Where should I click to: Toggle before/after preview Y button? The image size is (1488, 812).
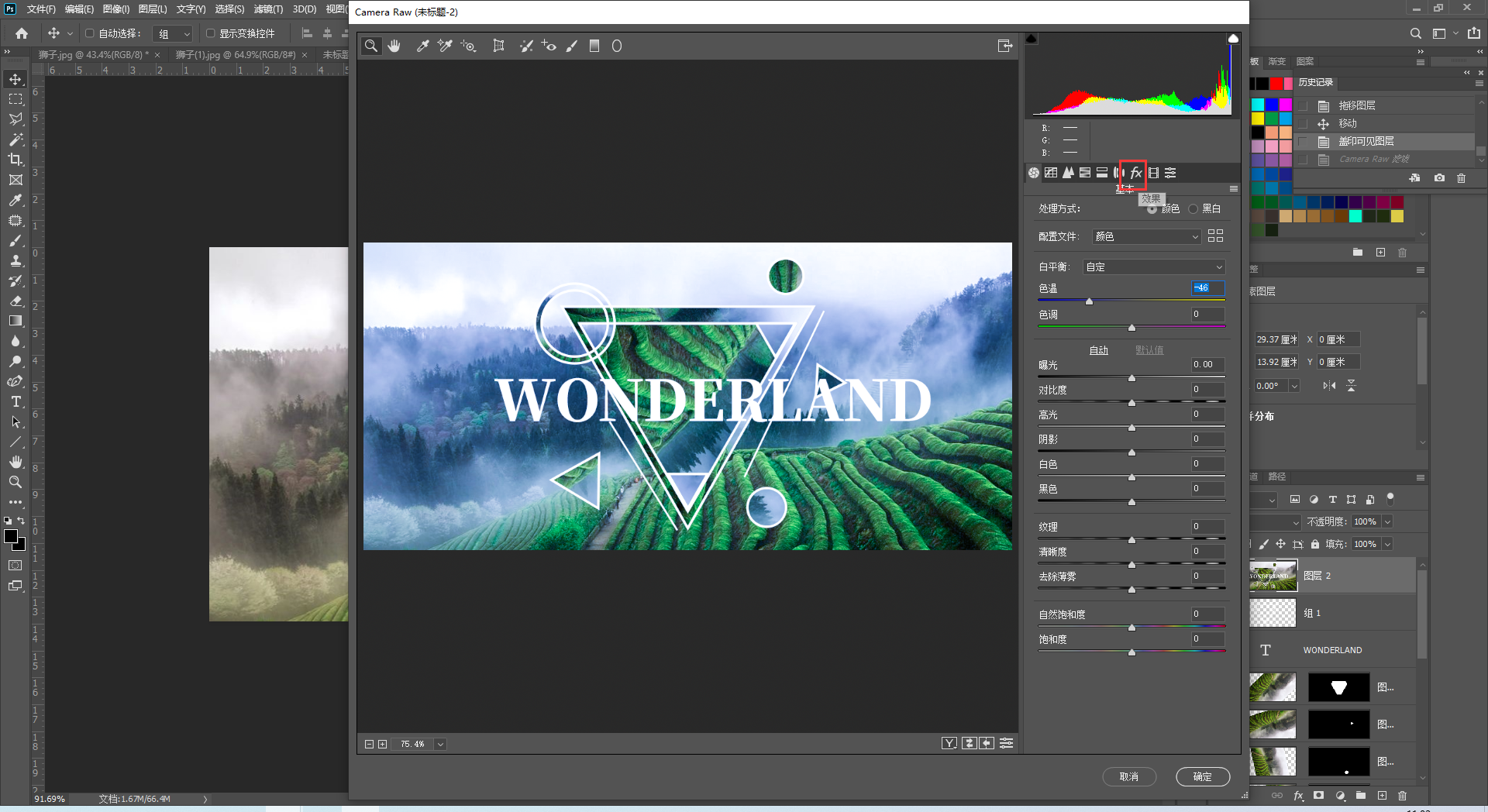(949, 744)
